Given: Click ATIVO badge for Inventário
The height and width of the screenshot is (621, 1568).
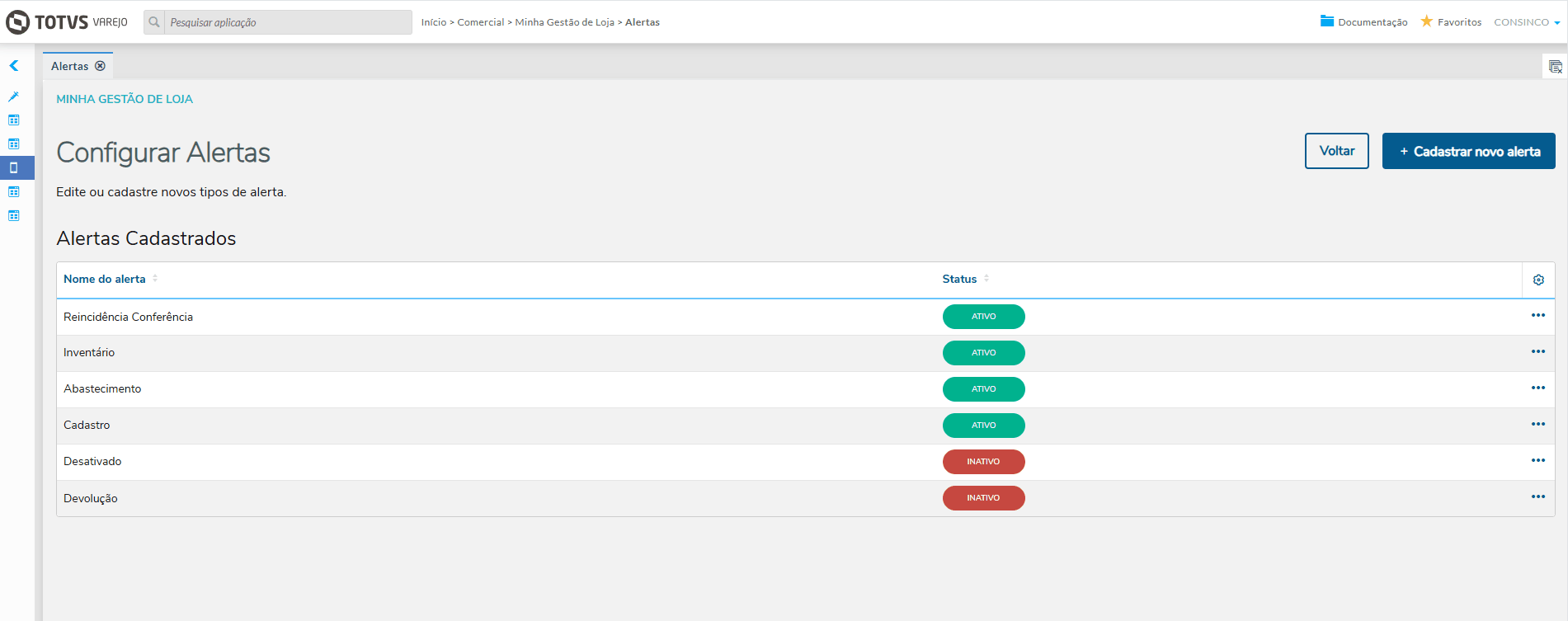Looking at the screenshot, I should pyautogui.click(x=984, y=353).
